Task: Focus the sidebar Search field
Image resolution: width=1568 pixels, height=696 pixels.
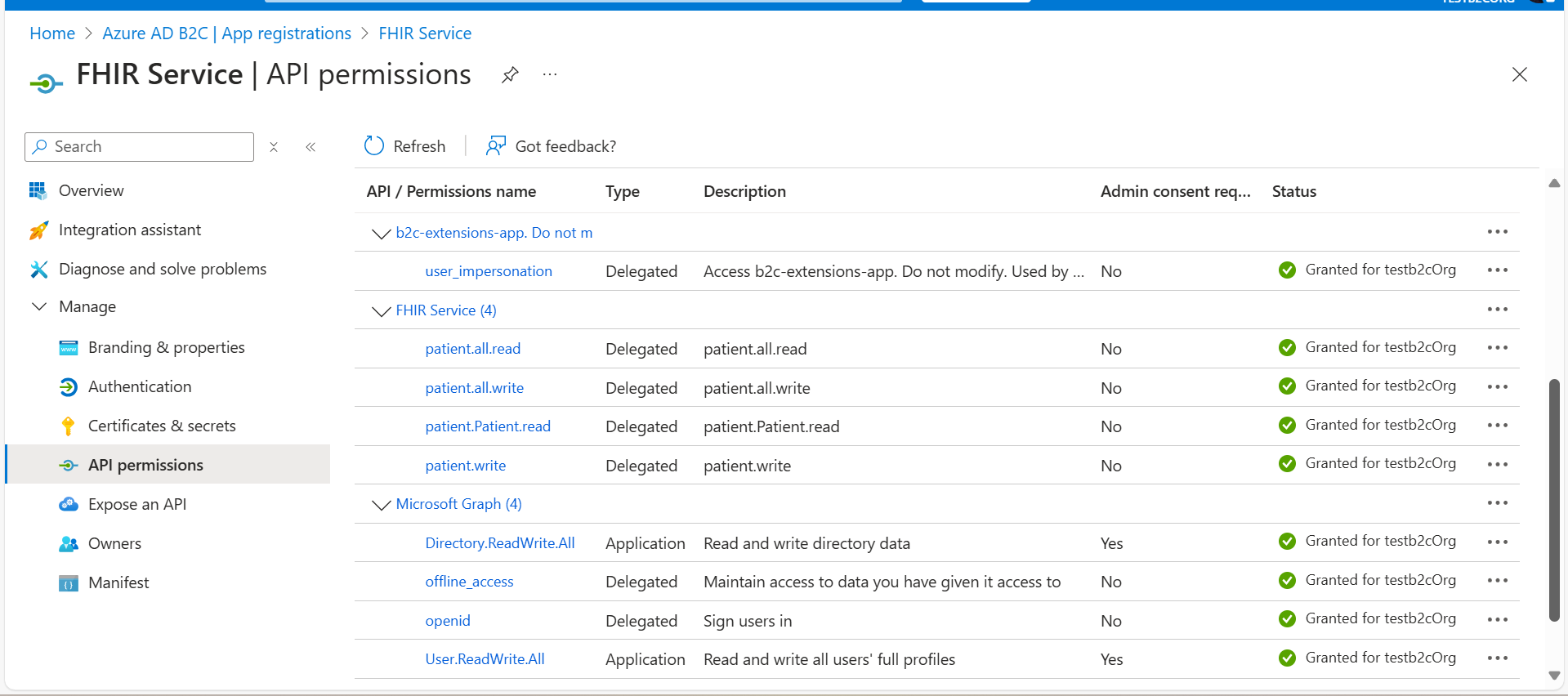Action: point(147,147)
